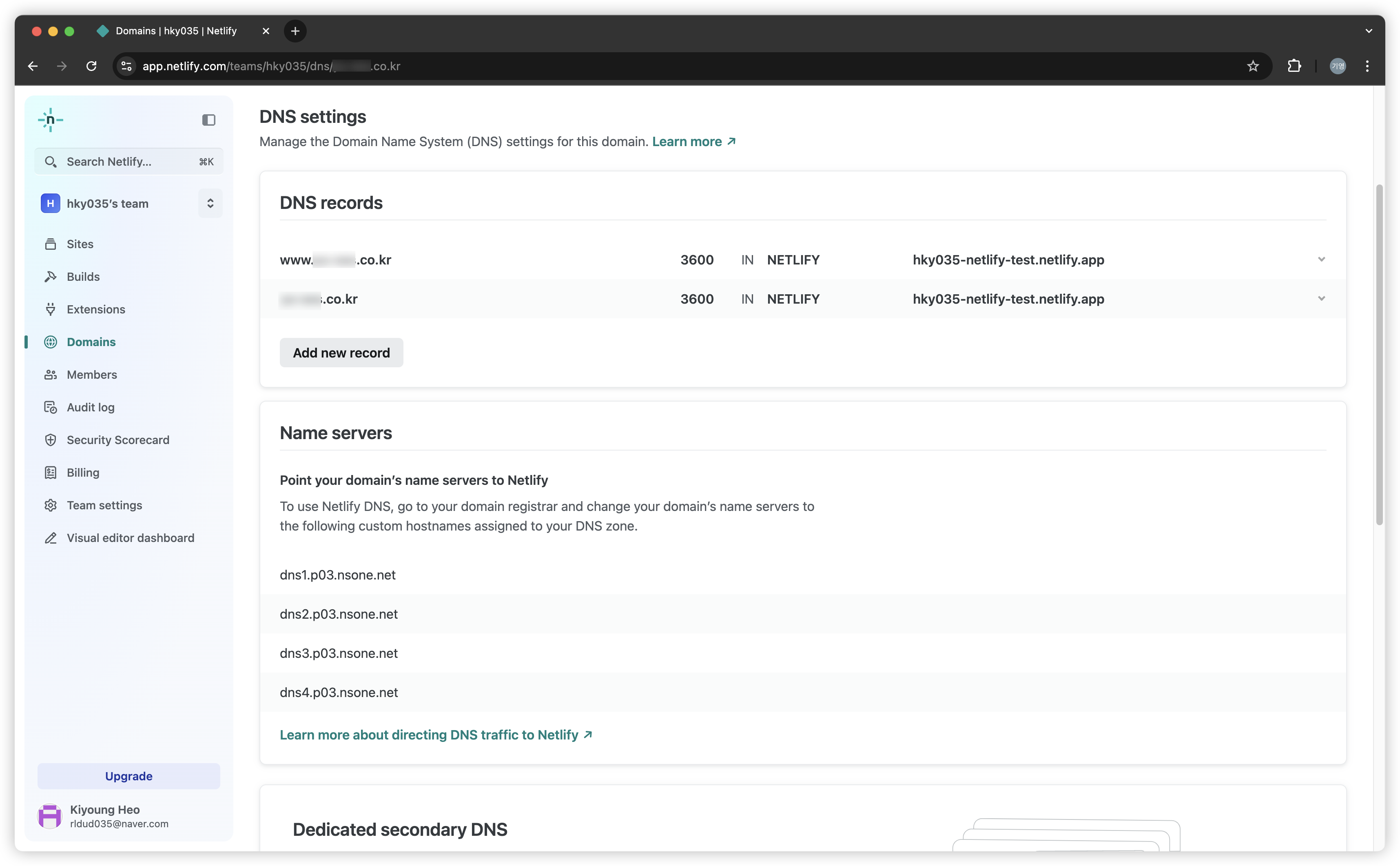The image size is (1400, 866).
Task: Open Learn more DNS settings link
Action: point(694,142)
